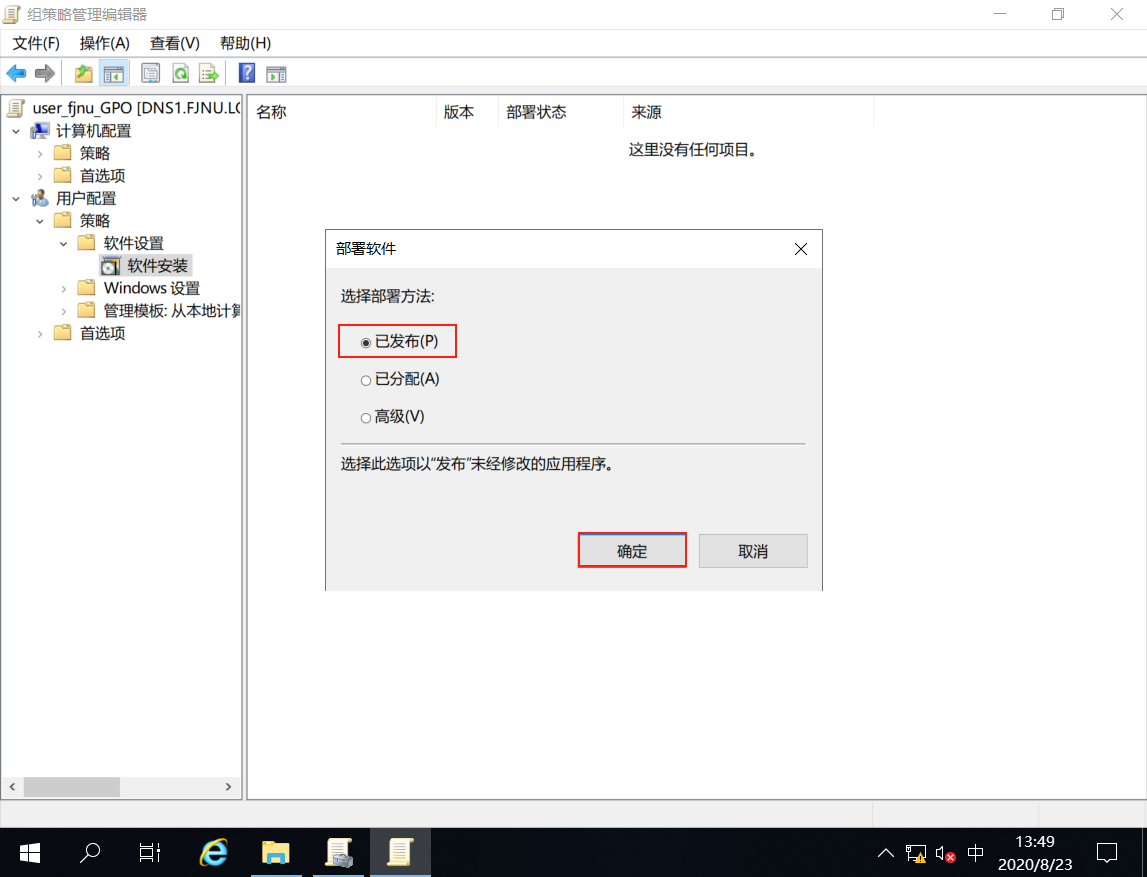Toggle the Action pane toolbar icon

click(277, 73)
